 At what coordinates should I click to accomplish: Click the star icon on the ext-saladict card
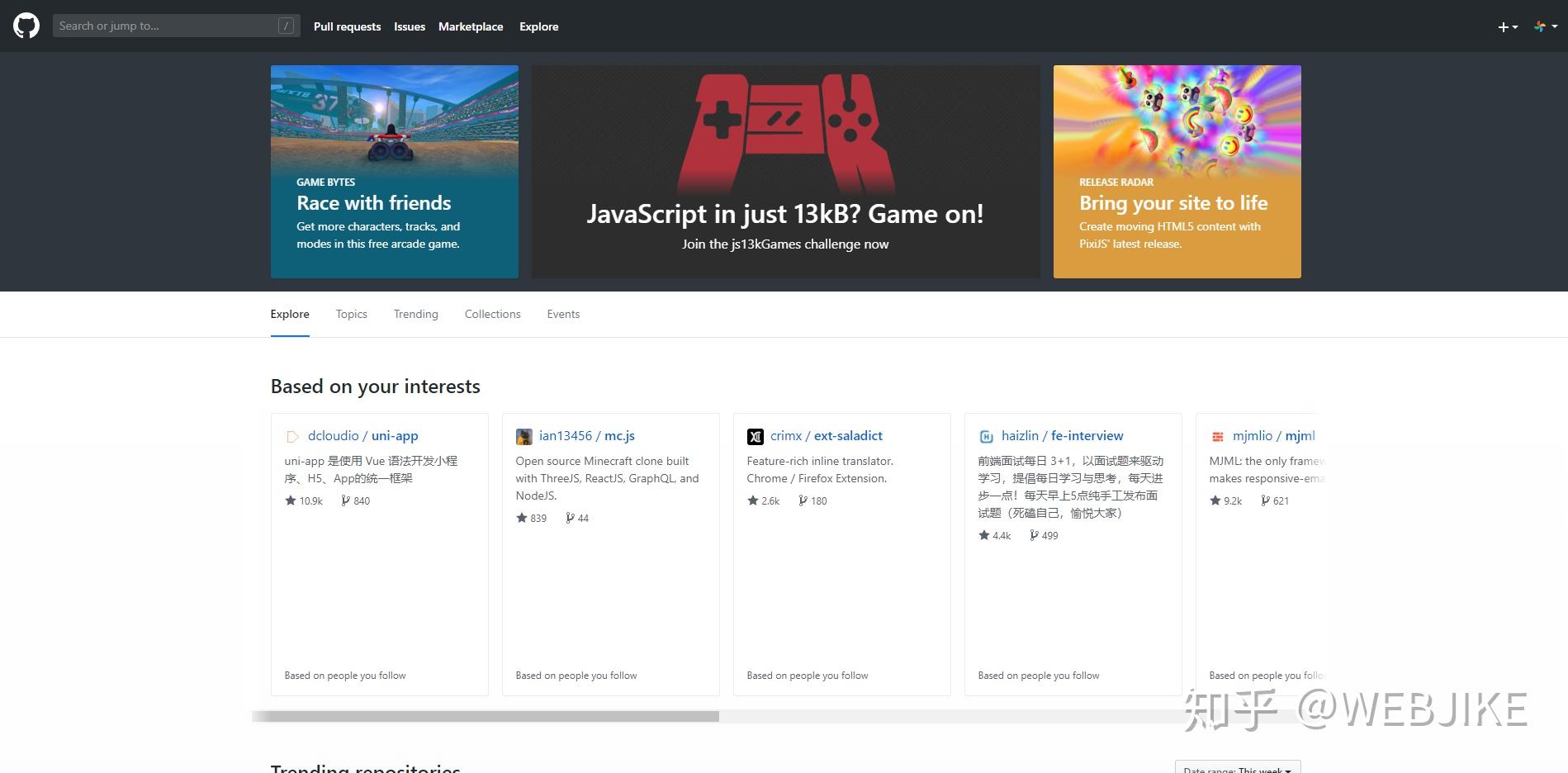coord(753,500)
